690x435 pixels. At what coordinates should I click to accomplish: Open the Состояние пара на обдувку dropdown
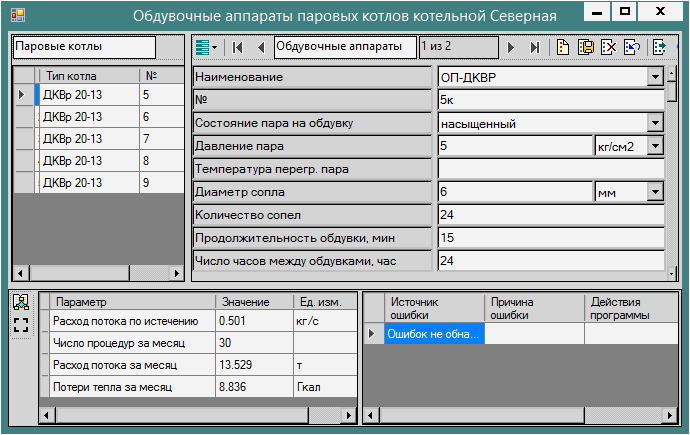pos(655,123)
